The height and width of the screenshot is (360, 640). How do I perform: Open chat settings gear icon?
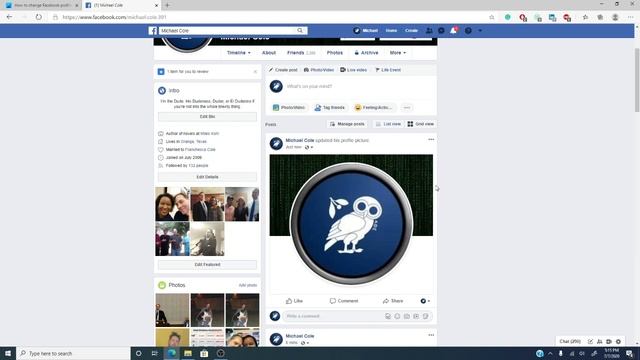[618, 342]
